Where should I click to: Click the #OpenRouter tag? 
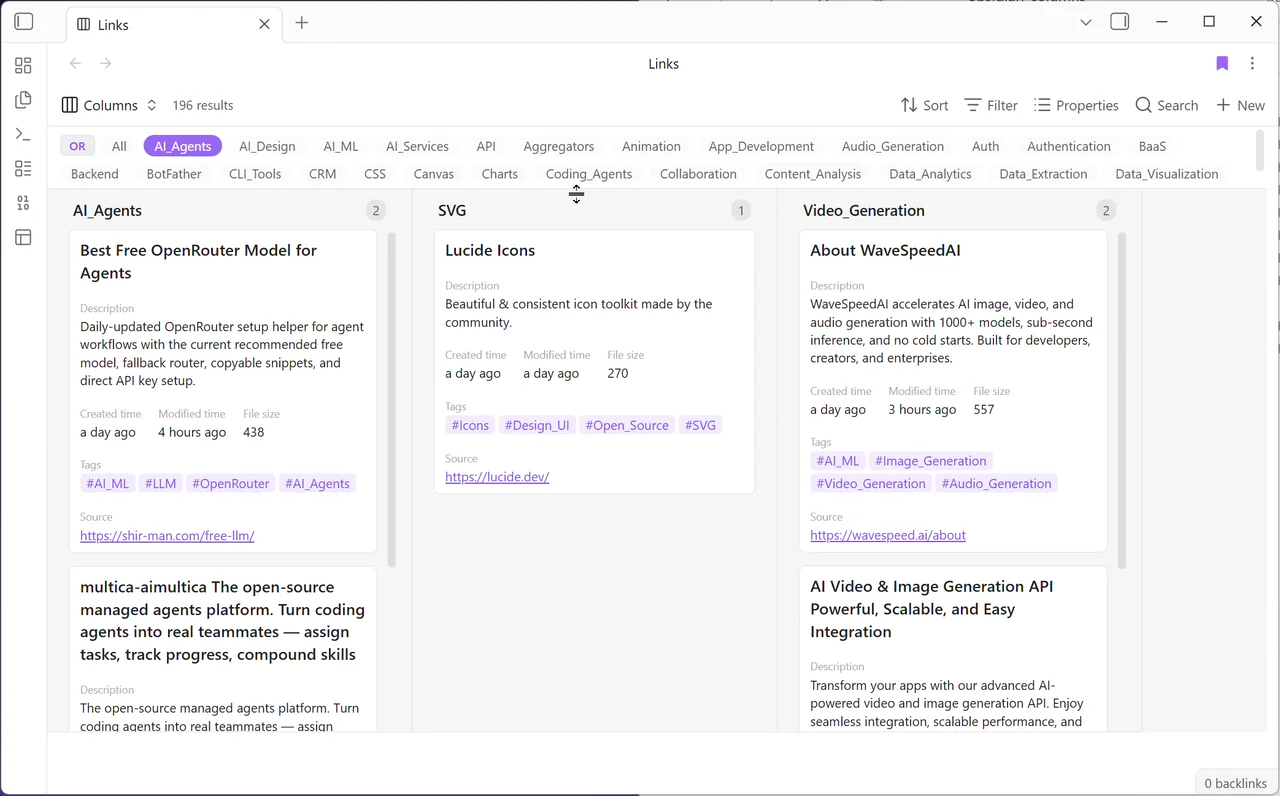tap(231, 483)
